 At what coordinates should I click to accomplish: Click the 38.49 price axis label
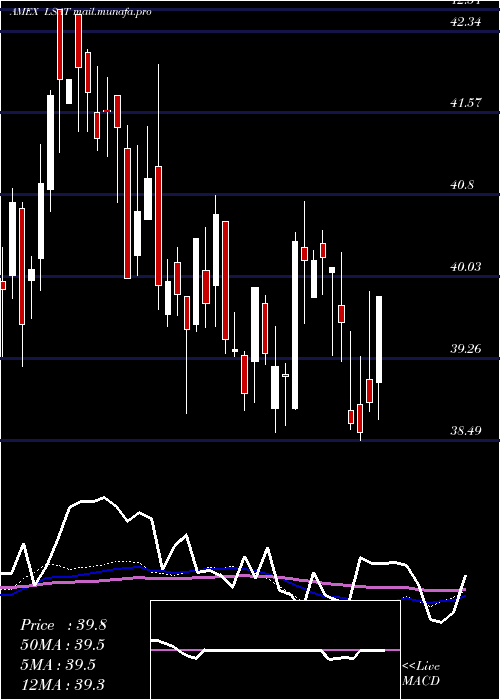point(466,430)
